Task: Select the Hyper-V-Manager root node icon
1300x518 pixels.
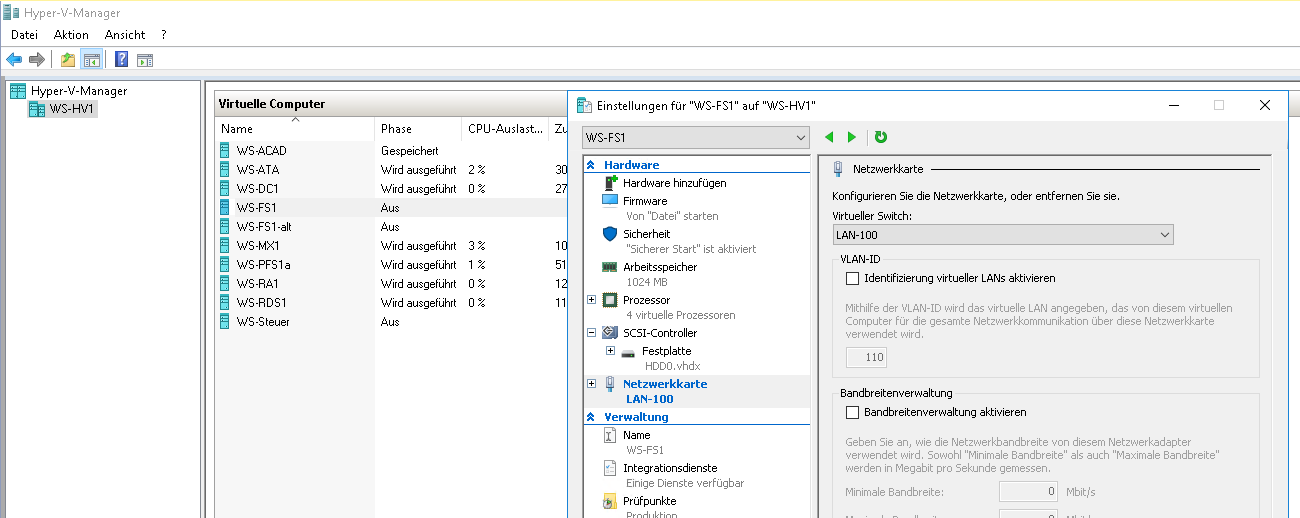Action: pos(17,91)
